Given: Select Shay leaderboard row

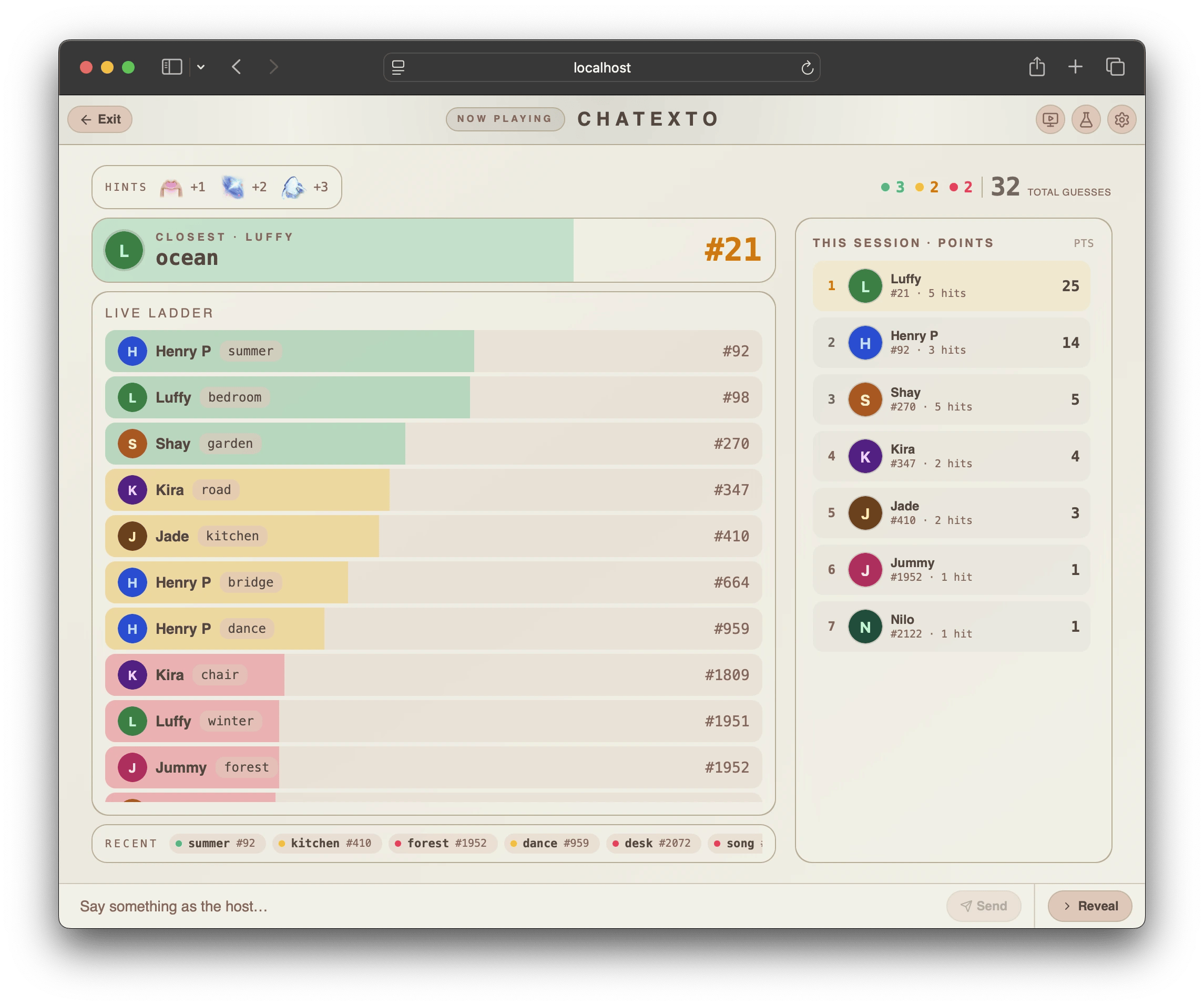Looking at the screenshot, I should tap(951, 399).
